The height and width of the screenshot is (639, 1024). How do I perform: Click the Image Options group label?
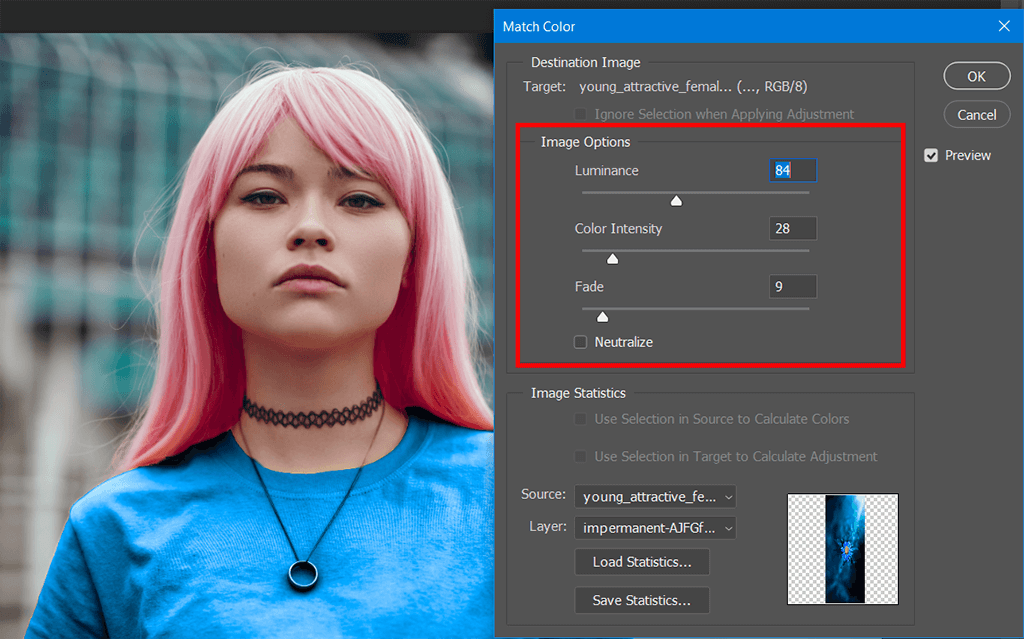click(x=586, y=142)
